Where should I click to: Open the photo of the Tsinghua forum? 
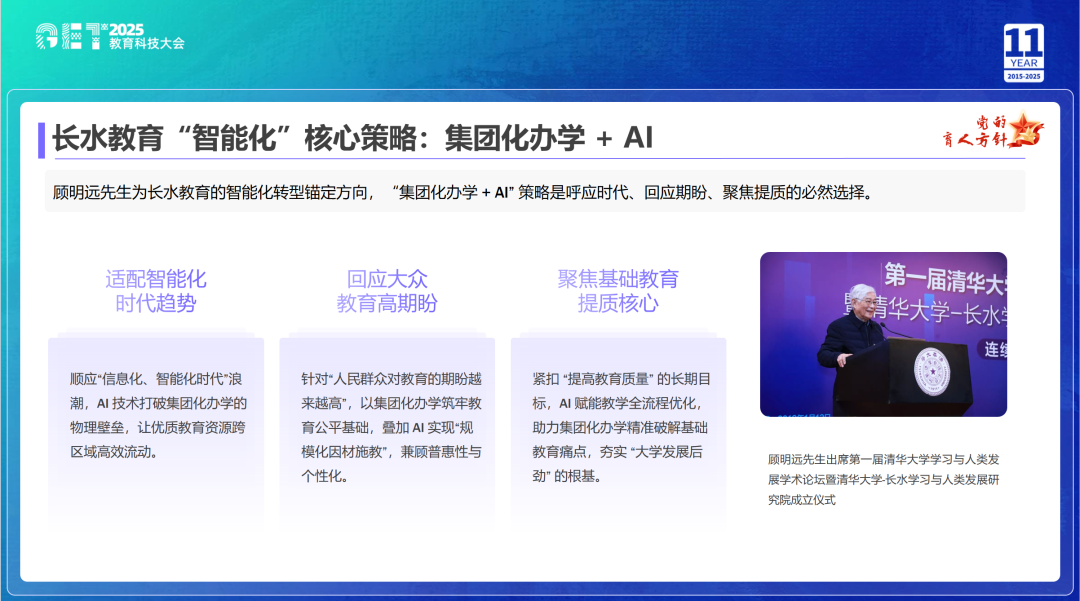[x=883, y=334]
